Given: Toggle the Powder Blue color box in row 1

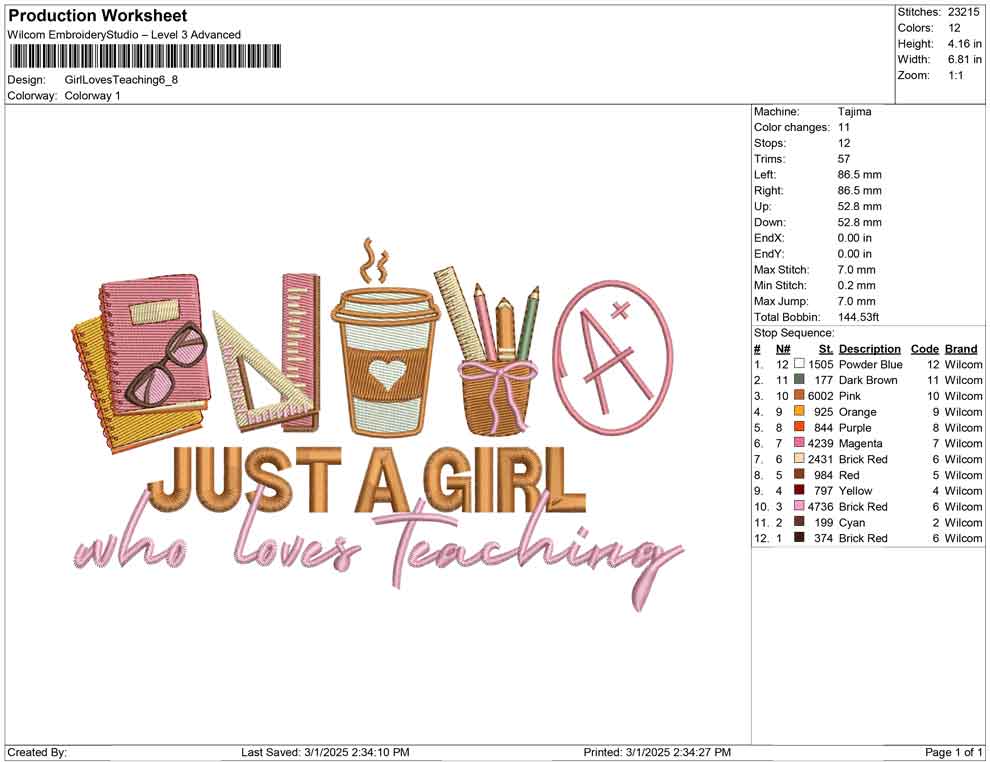Looking at the screenshot, I should pyautogui.click(x=800, y=365).
